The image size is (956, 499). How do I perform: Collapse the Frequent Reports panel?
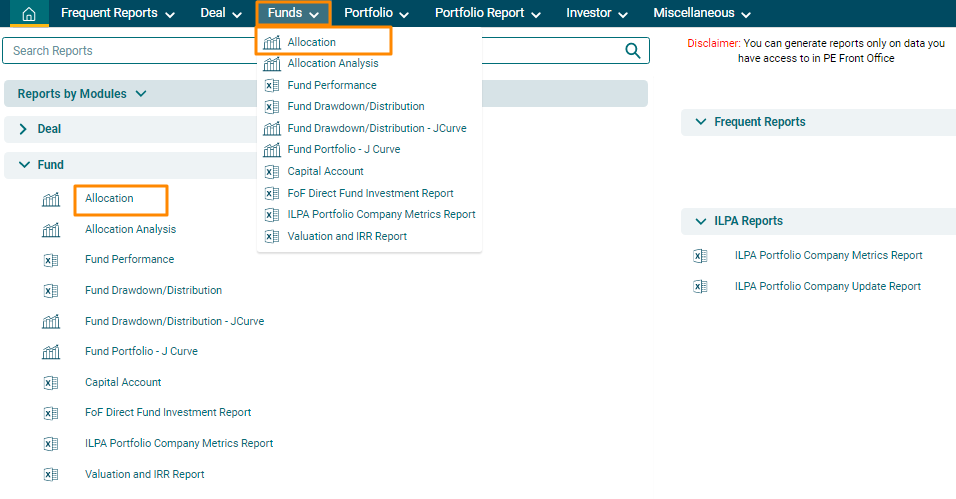700,122
